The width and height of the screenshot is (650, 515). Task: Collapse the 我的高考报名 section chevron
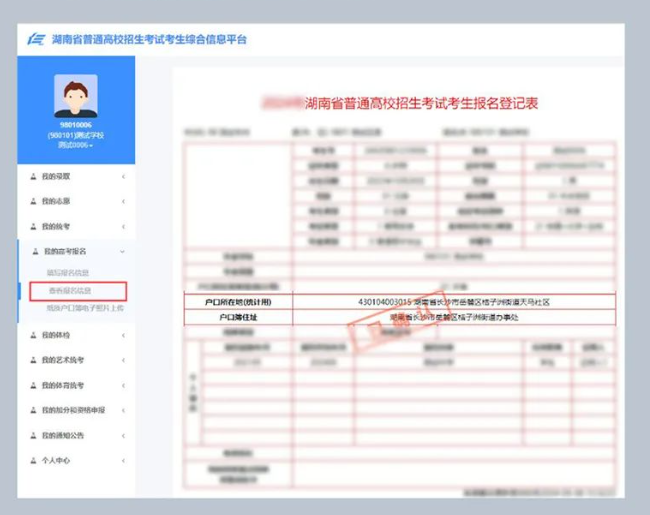pyautogui.click(x=123, y=252)
